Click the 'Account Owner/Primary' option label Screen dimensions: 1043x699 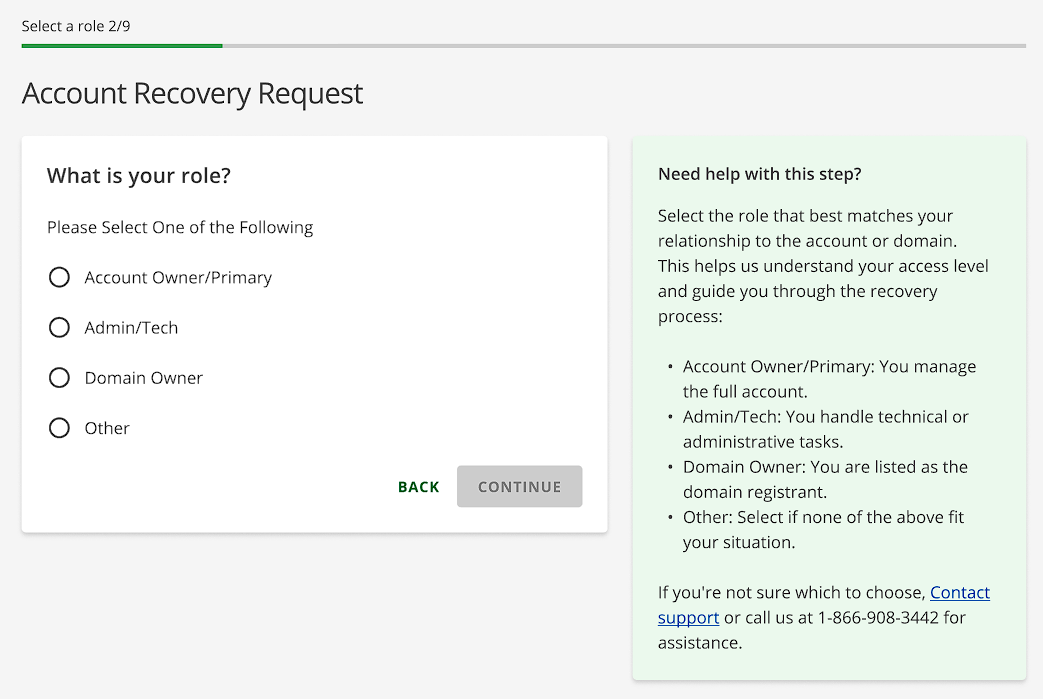[x=178, y=278]
